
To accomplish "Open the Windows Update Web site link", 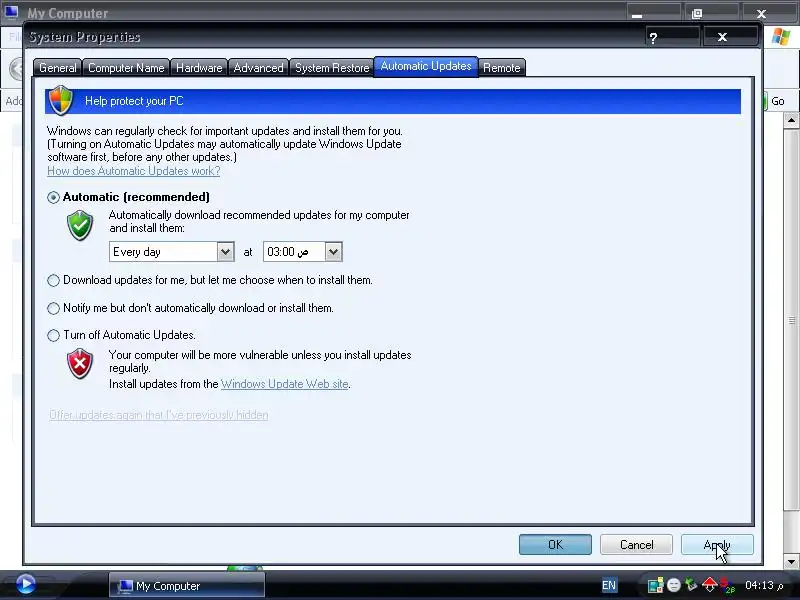I will [x=285, y=384].
